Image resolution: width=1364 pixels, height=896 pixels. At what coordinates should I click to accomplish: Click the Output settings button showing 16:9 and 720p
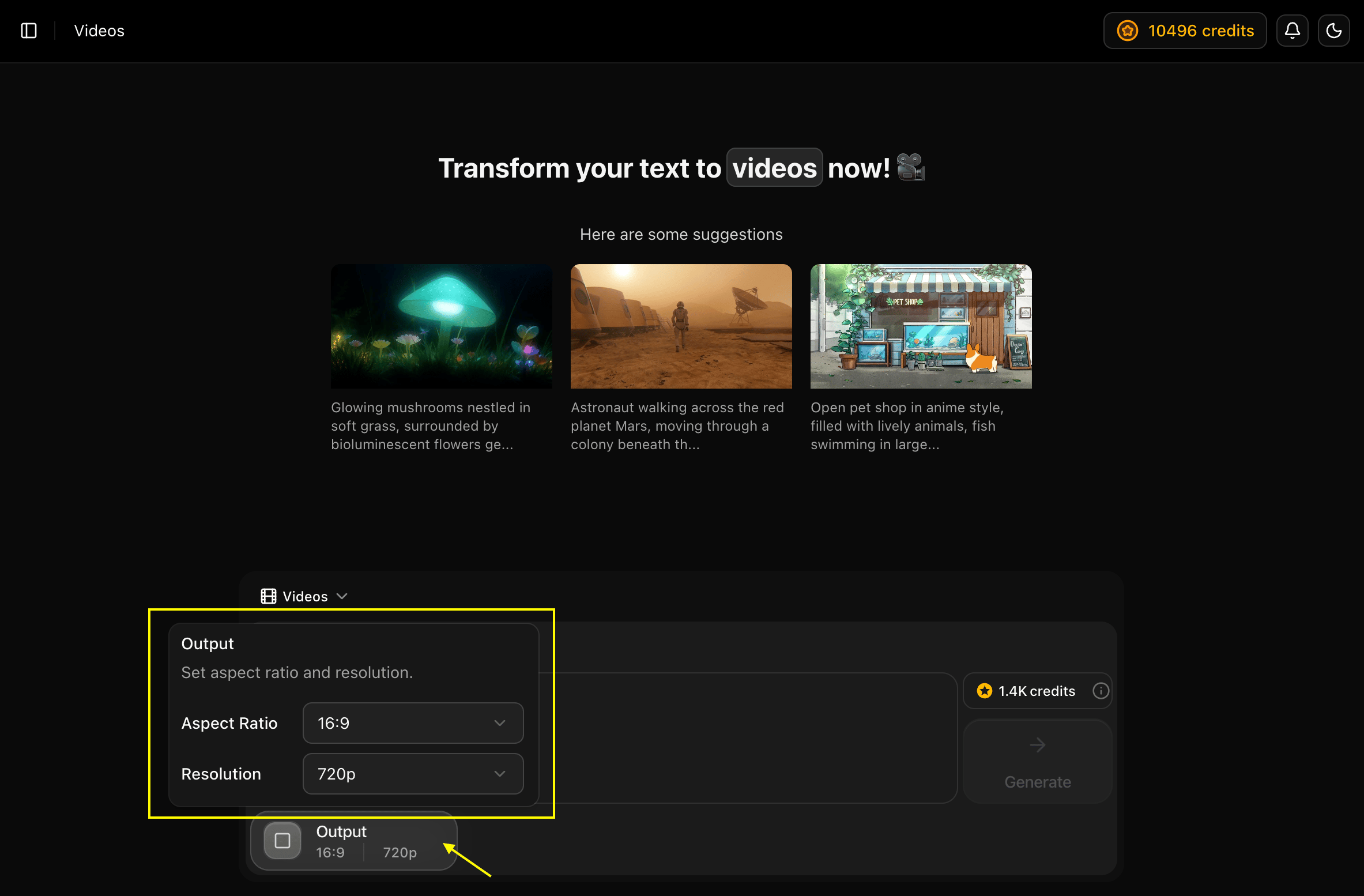[x=354, y=841]
